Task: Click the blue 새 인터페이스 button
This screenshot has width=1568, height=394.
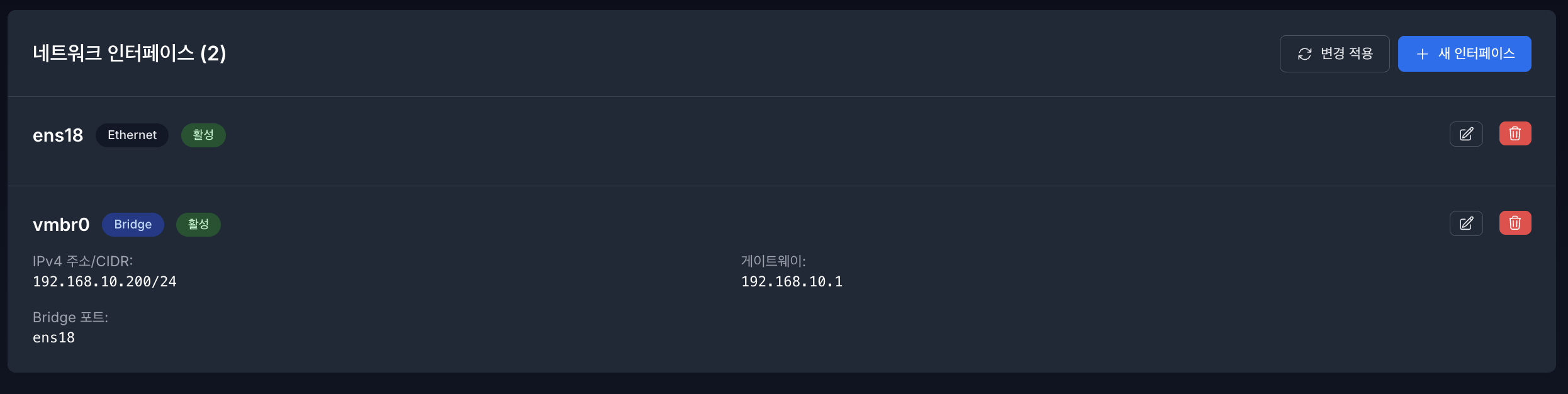Action: (1464, 54)
